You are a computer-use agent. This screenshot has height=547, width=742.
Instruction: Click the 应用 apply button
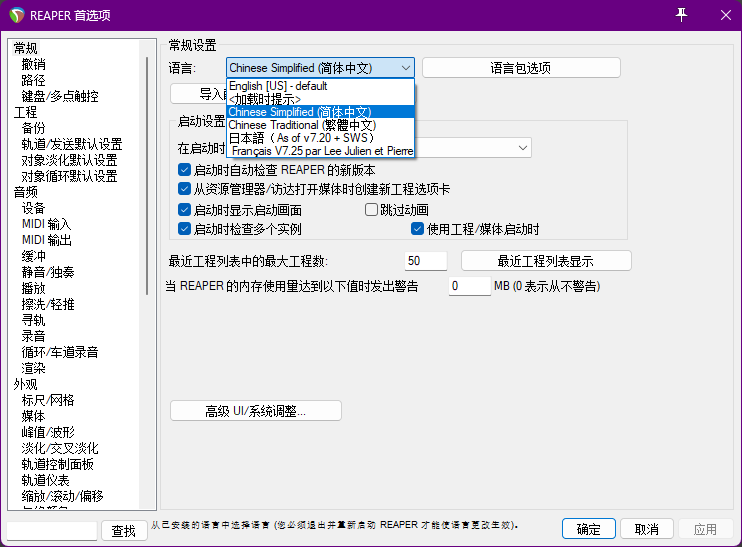tap(705, 529)
